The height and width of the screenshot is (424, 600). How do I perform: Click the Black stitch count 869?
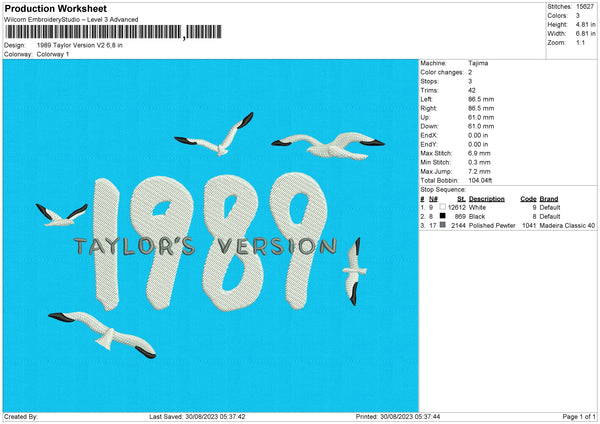pyautogui.click(x=460, y=216)
